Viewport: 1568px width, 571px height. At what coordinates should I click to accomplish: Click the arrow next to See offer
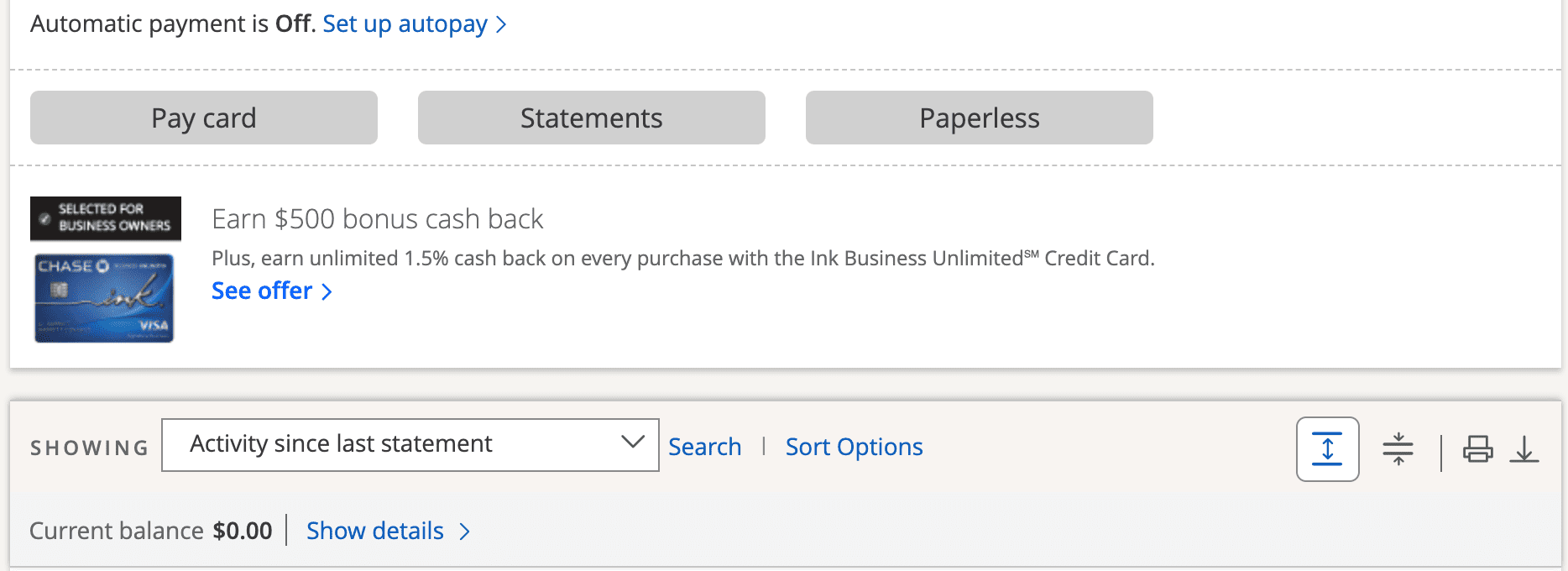point(327,291)
